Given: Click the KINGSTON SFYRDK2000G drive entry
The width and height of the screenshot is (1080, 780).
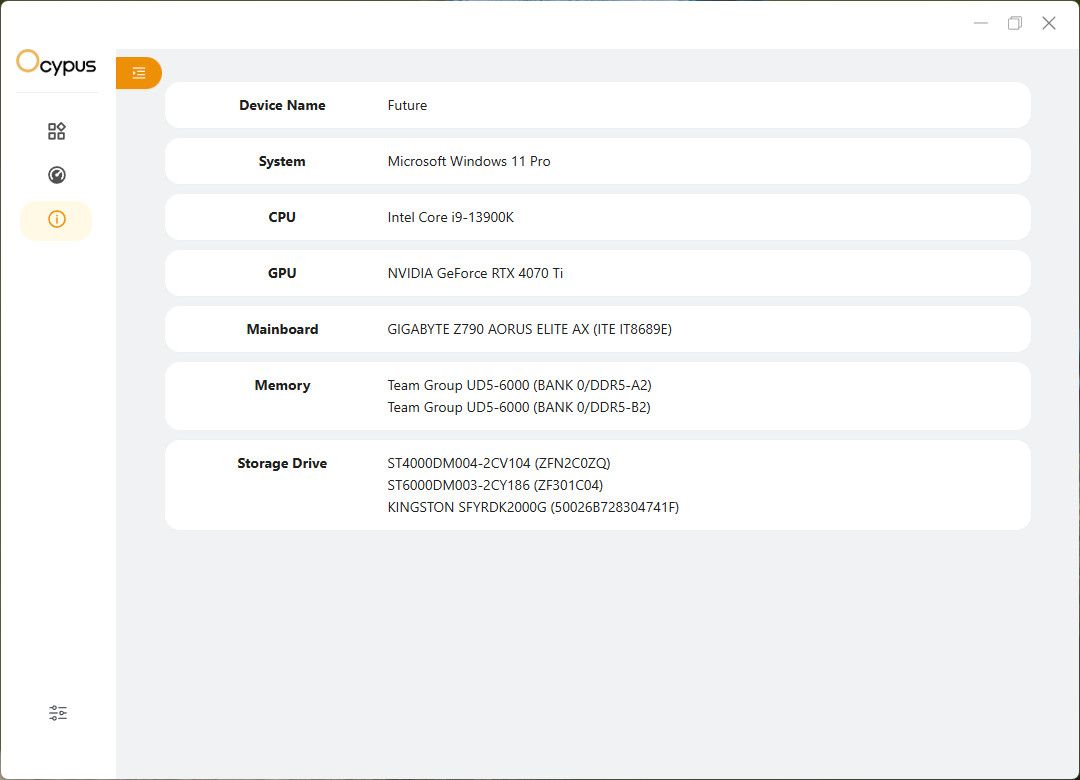Looking at the screenshot, I should 533,507.
